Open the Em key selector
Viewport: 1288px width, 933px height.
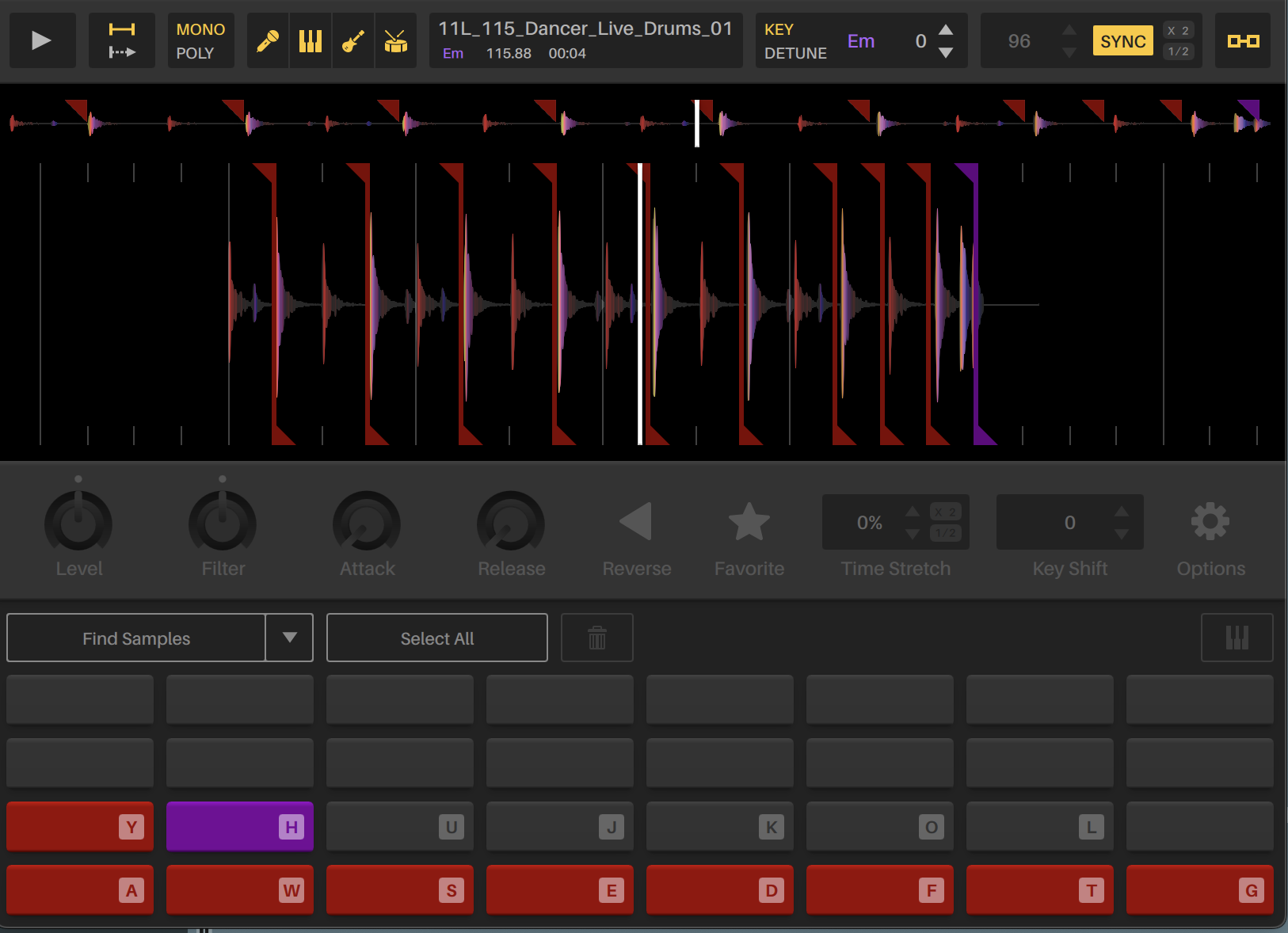coord(861,41)
